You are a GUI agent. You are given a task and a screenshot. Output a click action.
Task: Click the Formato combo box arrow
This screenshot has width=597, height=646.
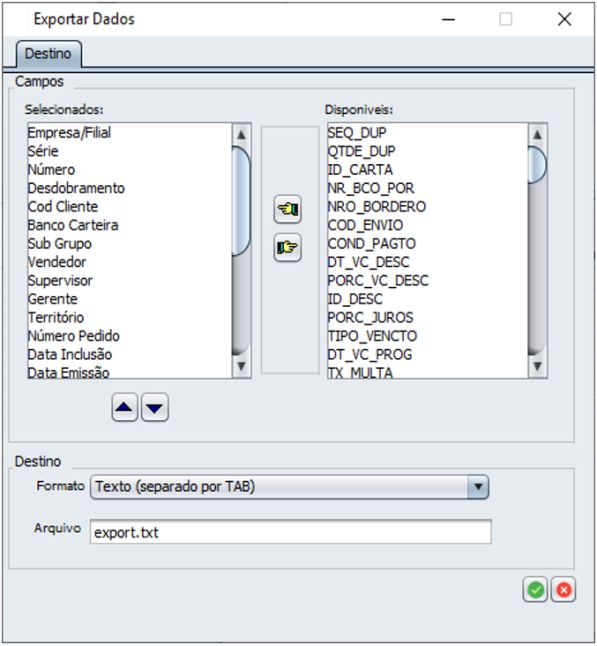pyautogui.click(x=478, y=487)
